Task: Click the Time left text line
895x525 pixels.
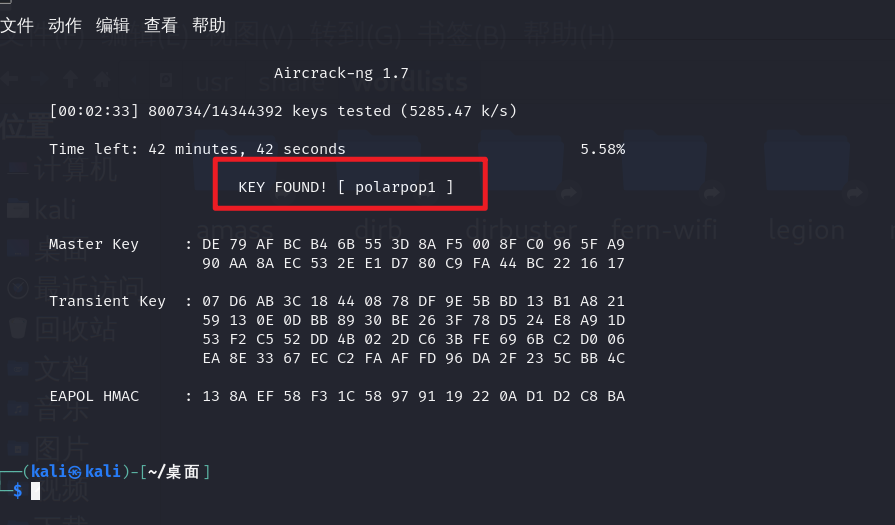Action: 197,149
